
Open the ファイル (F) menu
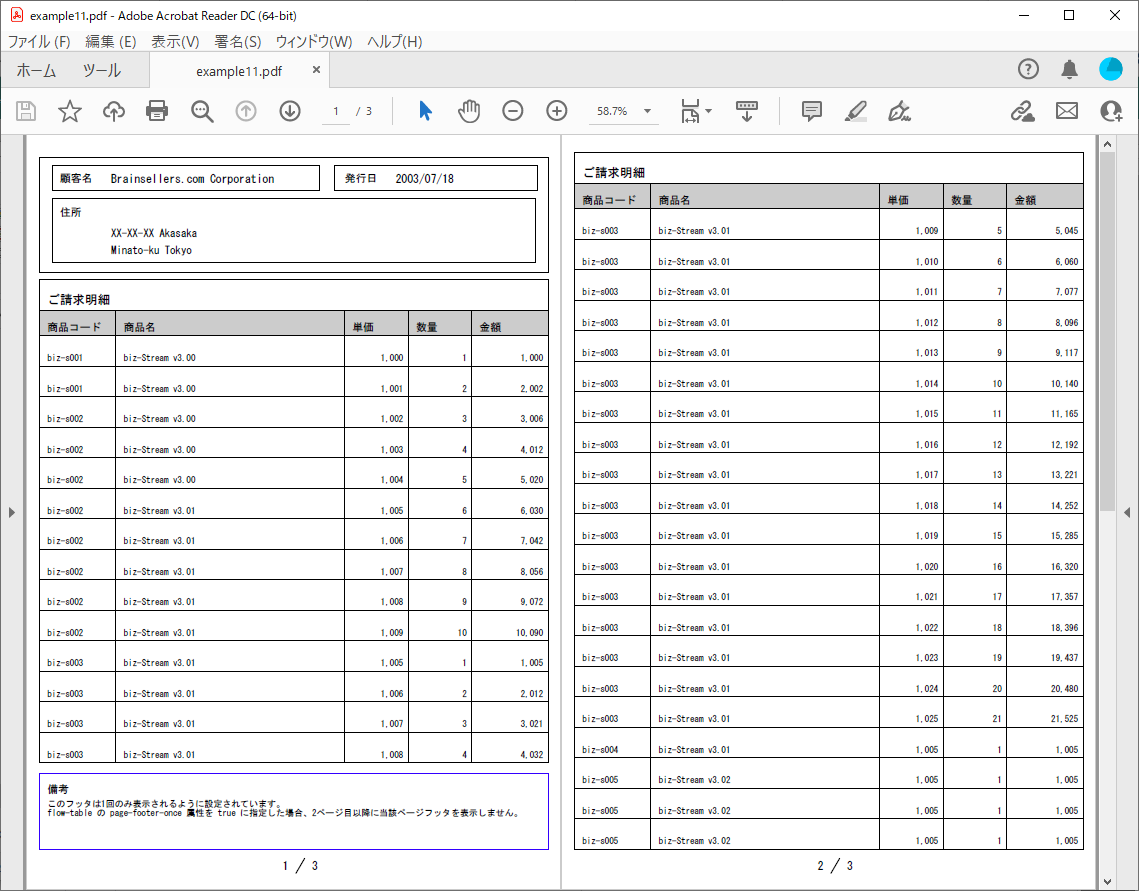pos(38,41)
